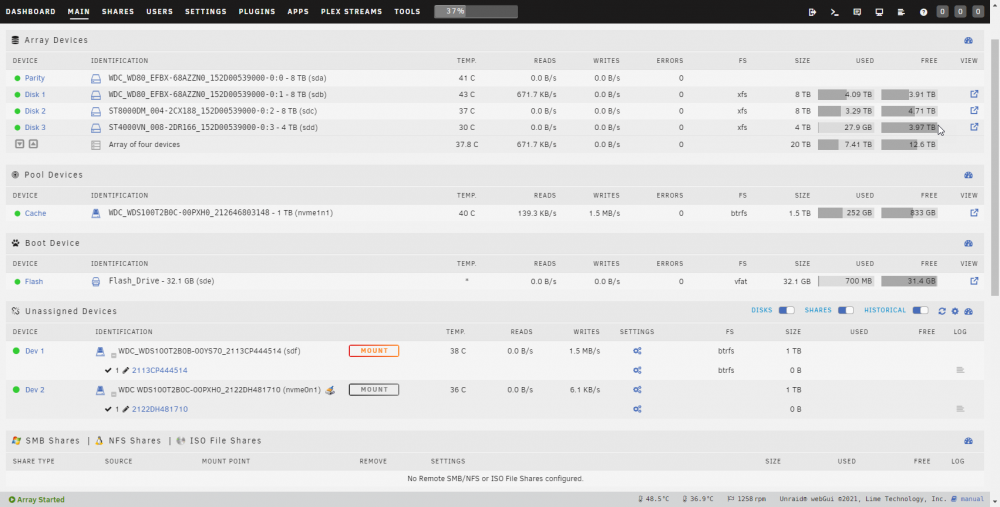Open the system log icon in the top bar

pos(901,11)
